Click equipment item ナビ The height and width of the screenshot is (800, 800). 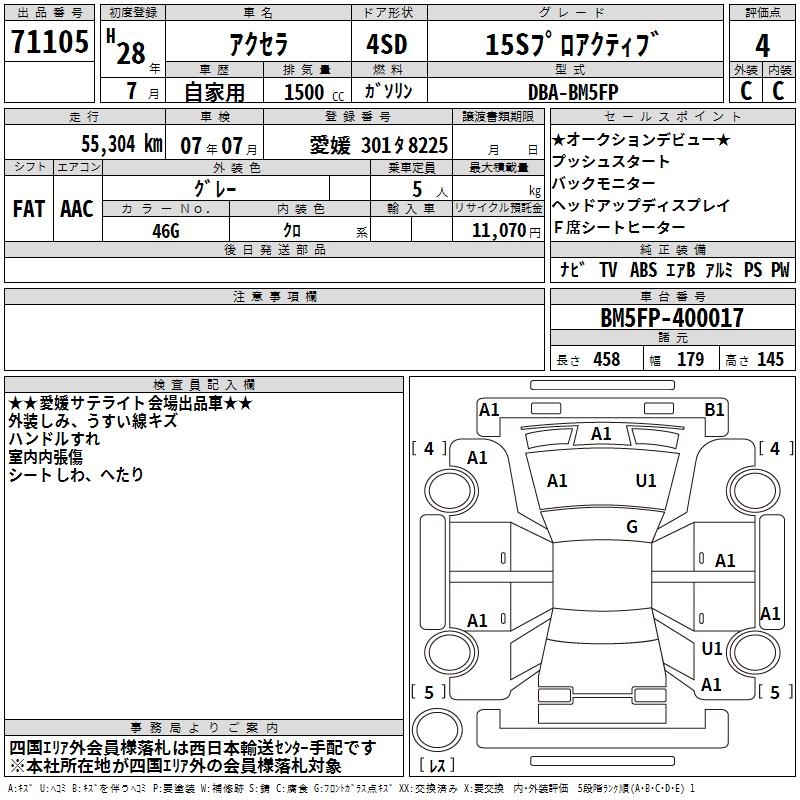coord(572,269)
